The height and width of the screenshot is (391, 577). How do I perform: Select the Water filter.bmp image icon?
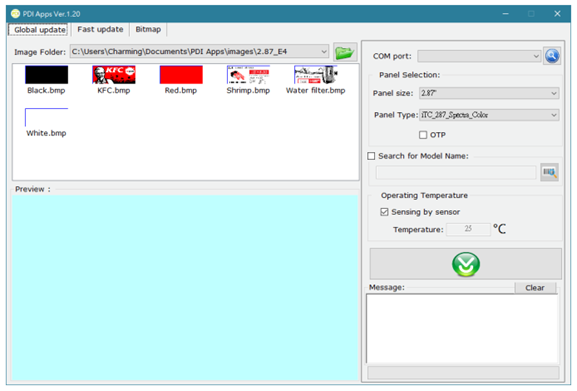(316, 75)
